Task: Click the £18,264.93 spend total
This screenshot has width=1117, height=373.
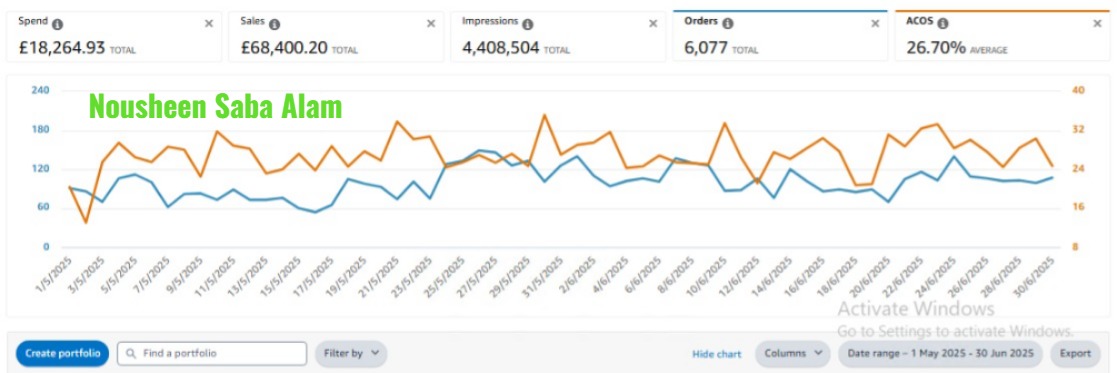Action: point(62,48)
